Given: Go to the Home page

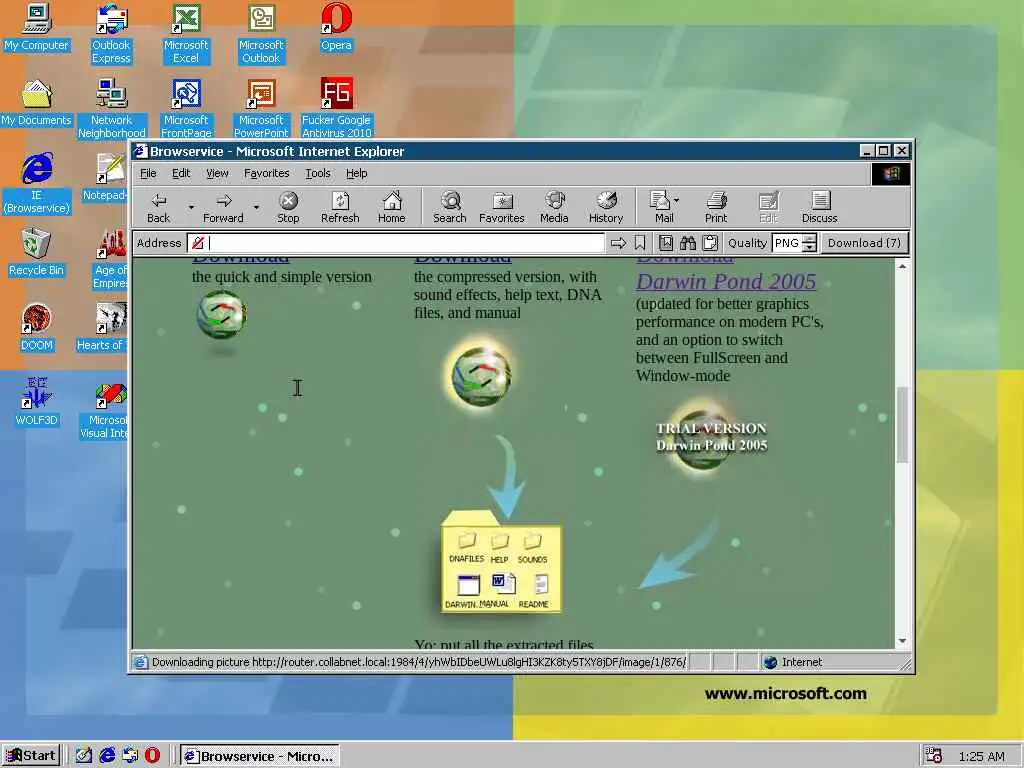Looking at the screenshot, I should coord(391,207).
